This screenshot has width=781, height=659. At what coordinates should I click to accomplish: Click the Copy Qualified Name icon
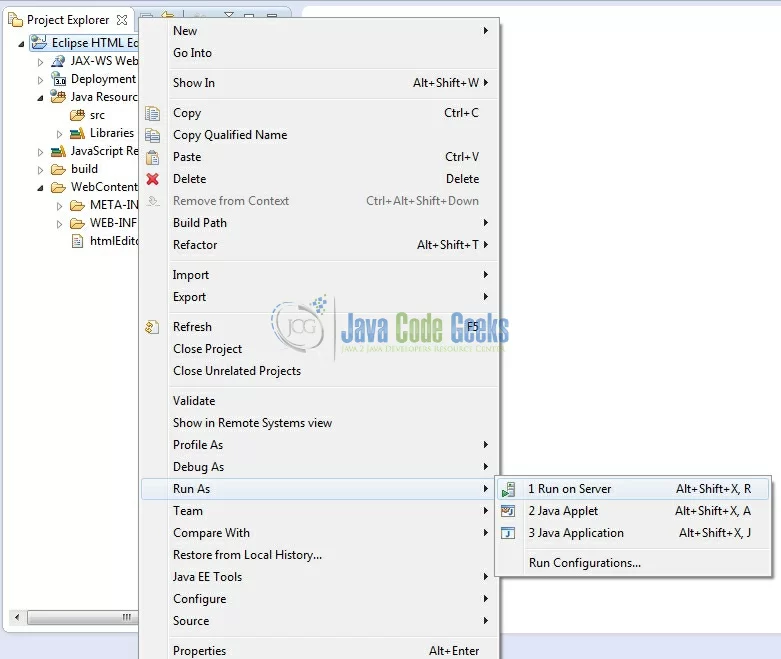[x=152, y=135]
